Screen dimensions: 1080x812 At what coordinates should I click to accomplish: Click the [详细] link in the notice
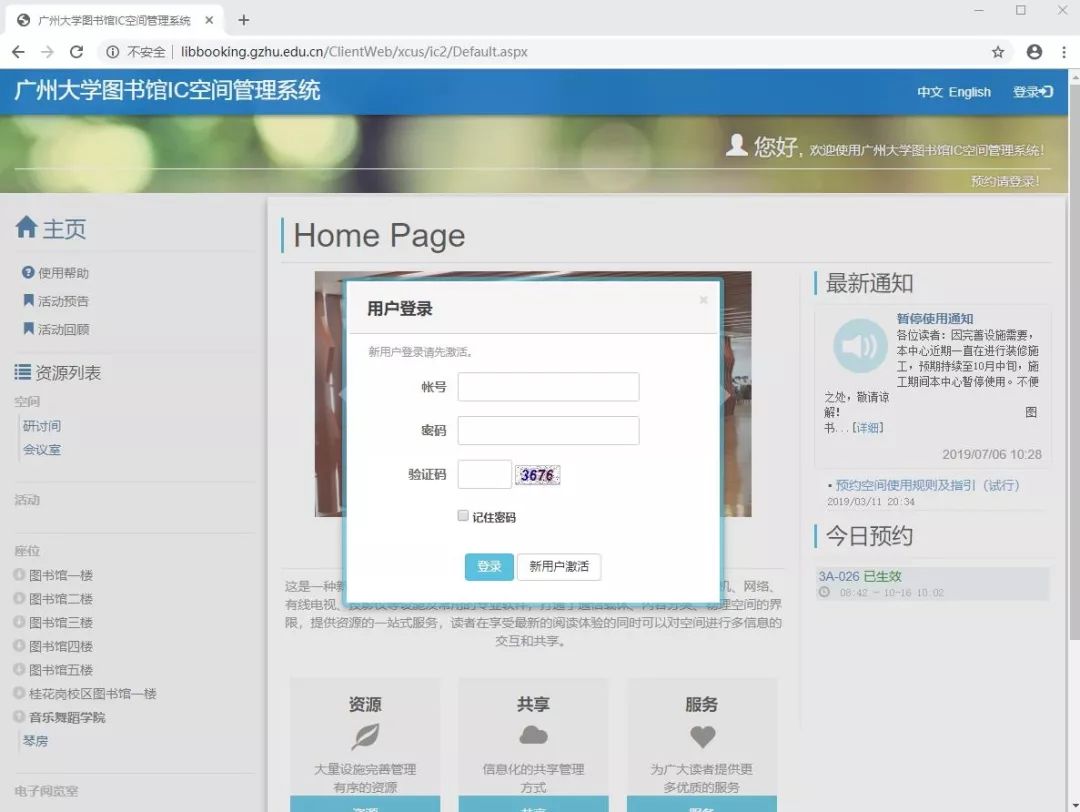[867, 428]
